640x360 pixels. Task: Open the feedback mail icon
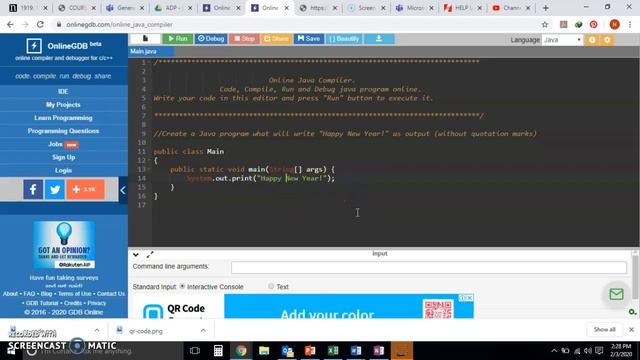point(616,294)
